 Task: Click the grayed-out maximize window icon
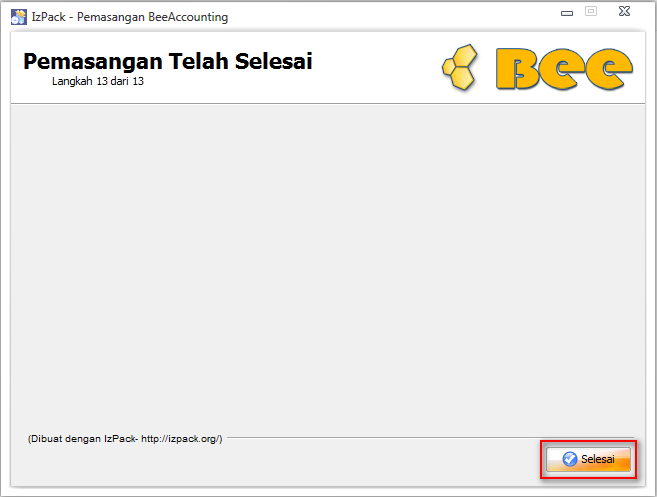591,11
